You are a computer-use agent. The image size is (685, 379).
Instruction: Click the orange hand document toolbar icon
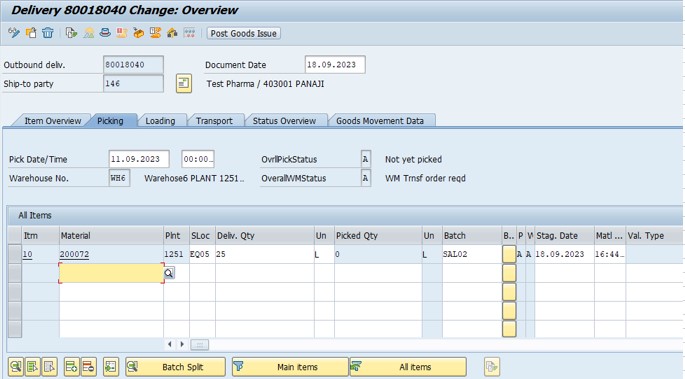pyautogui.click(x=155, y=33)
